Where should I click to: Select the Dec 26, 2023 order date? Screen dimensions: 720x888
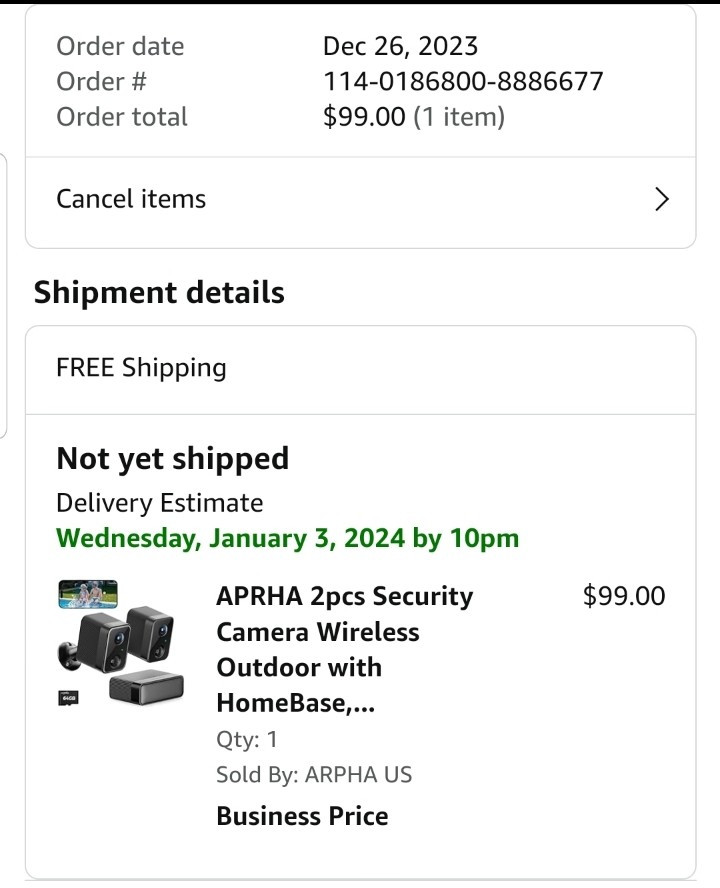click(400, 46)
